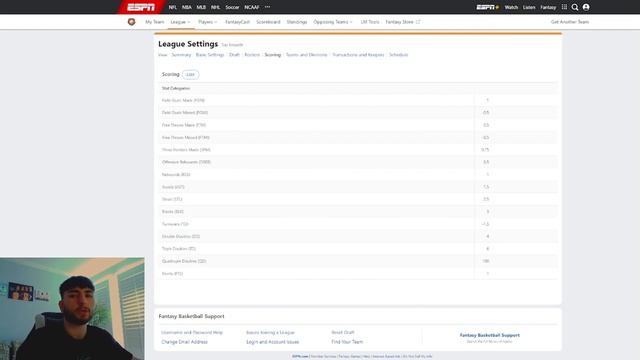Image resolution: width=640 pixels, height=360 pixels.
Task: Open the Standings page
Action: pos(297,22)
